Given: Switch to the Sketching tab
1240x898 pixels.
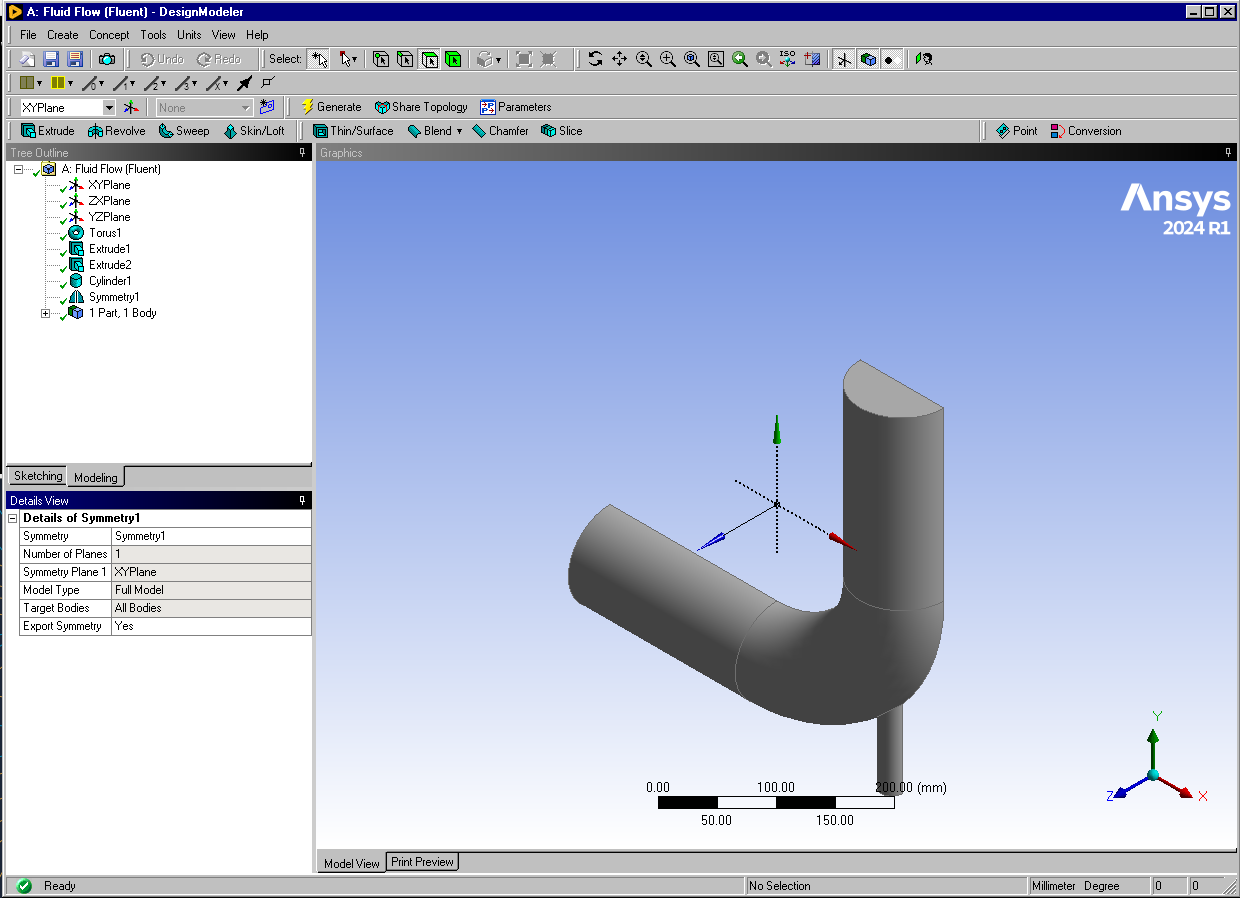Looking at the screenshot, I should [38, 476].
